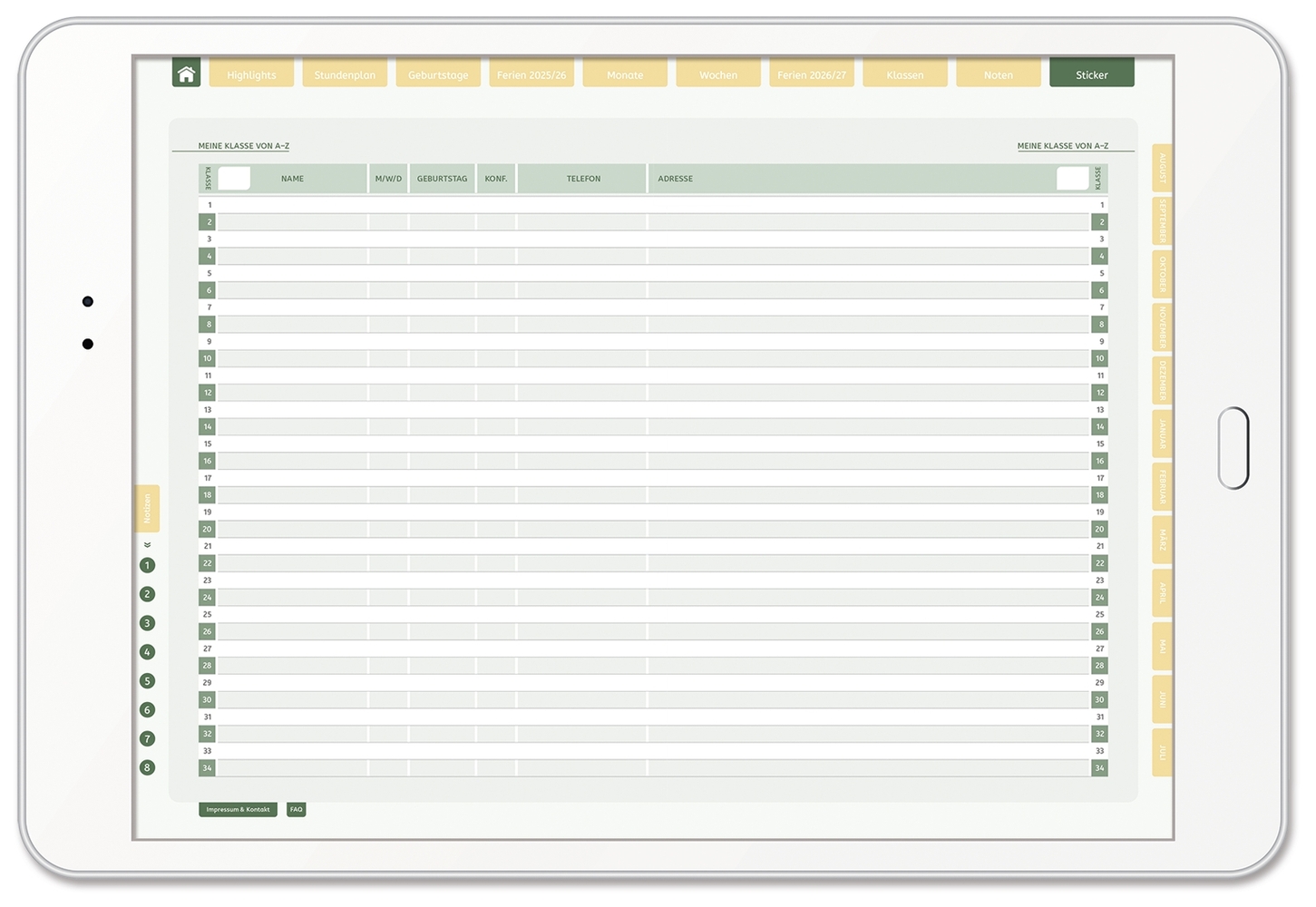Open notes page number 3
The width and height of the screenshot is (1316, 907).
tap(147, 623)
